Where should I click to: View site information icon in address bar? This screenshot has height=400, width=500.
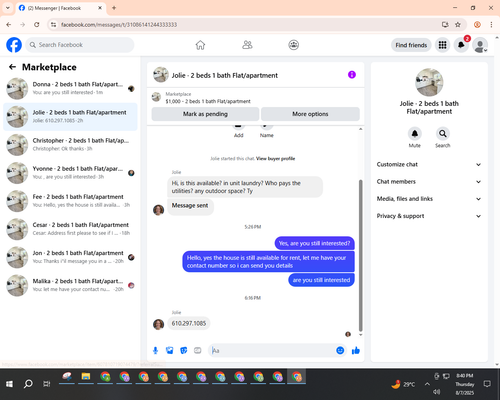(x=53, y=25)
